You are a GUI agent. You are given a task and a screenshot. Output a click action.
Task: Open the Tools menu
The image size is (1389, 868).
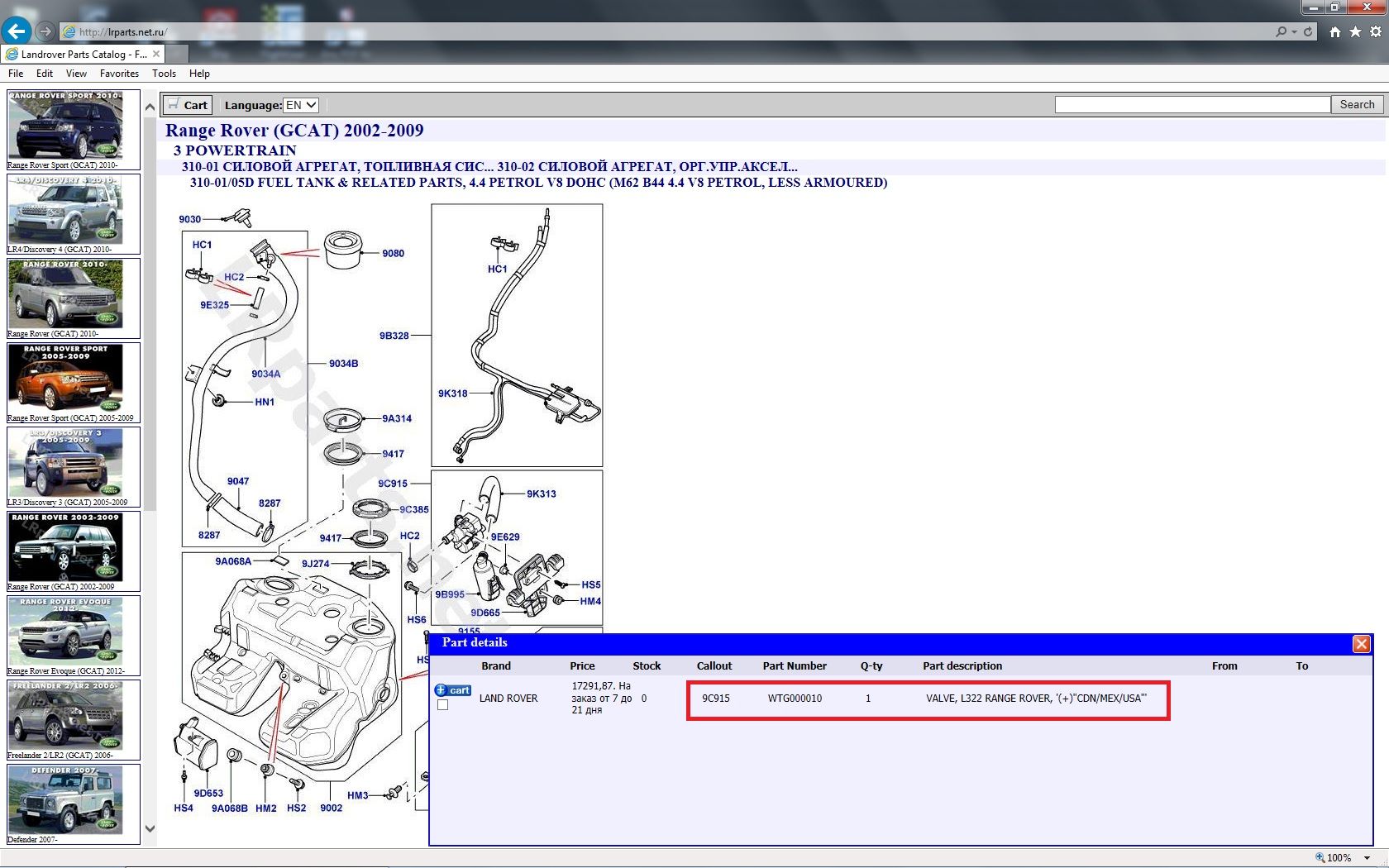[x=164, y=74]
